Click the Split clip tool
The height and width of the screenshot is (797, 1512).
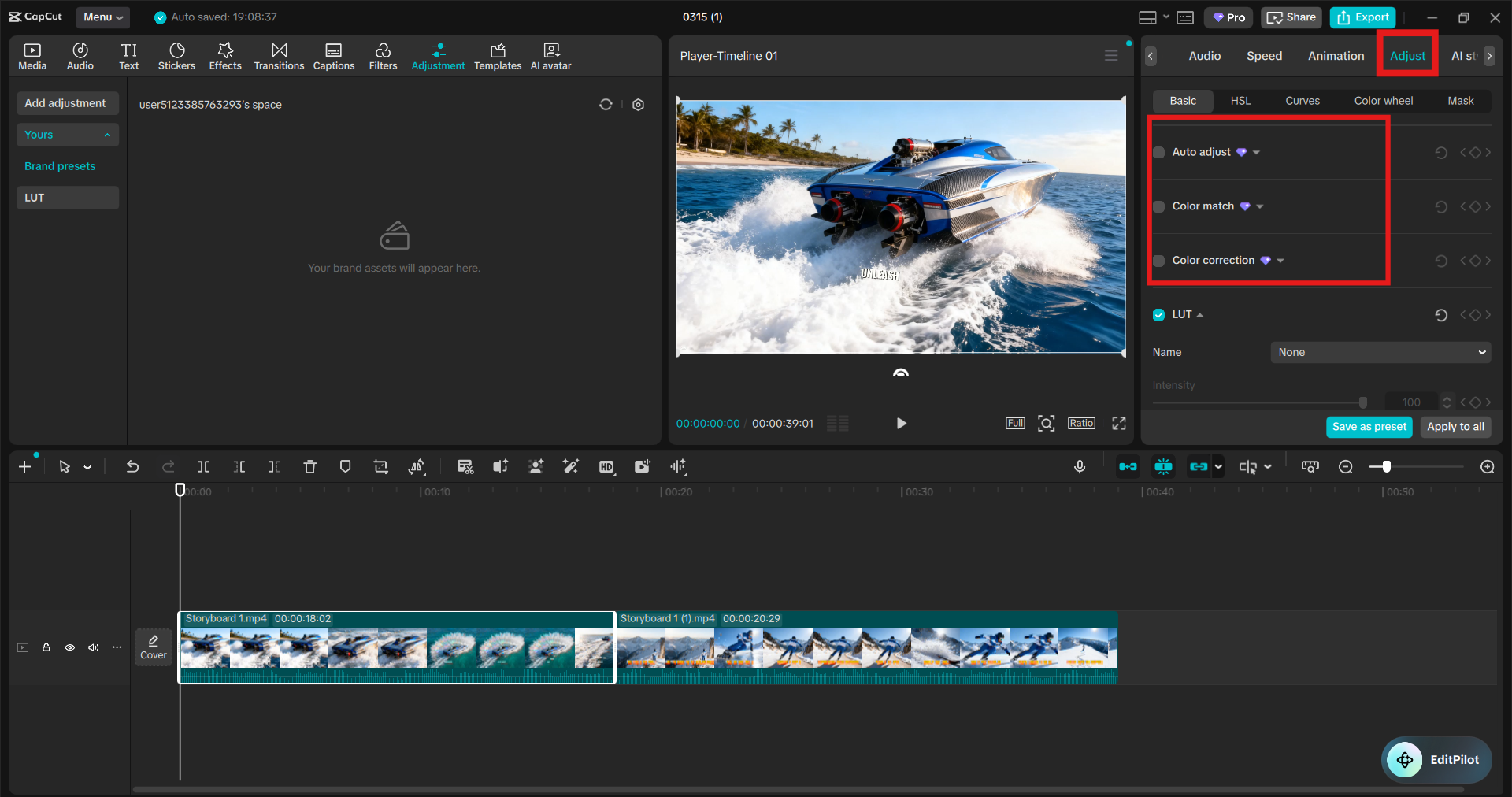coord(204,467)
